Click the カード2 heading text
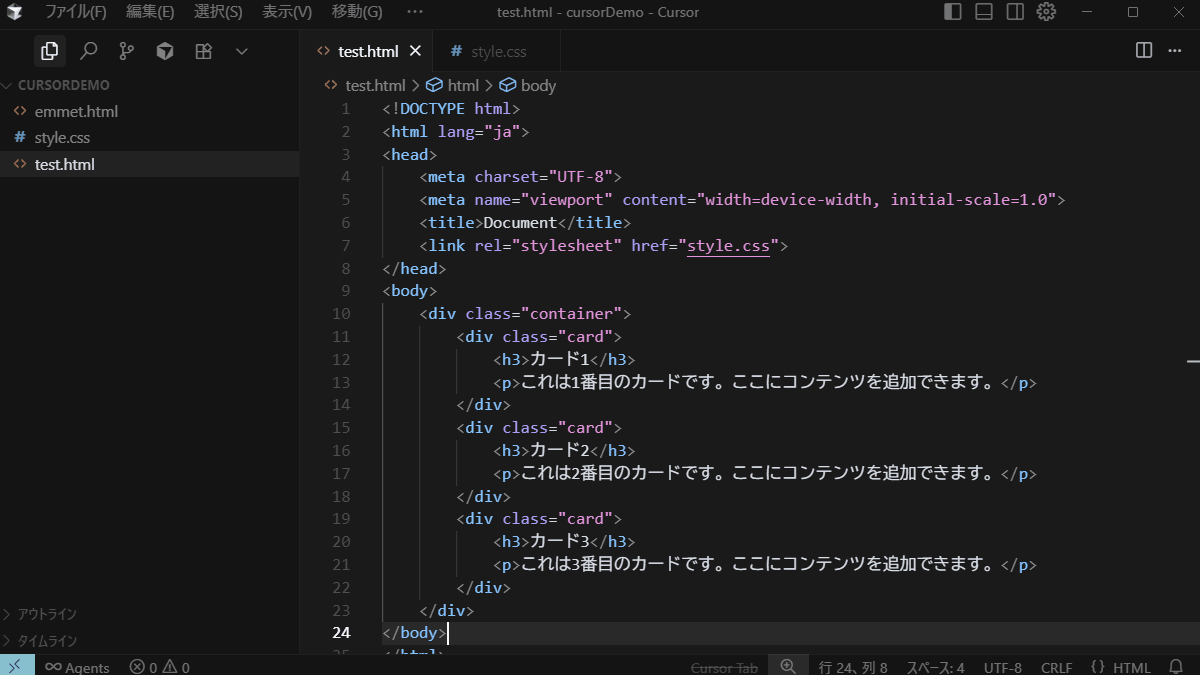 562,451
